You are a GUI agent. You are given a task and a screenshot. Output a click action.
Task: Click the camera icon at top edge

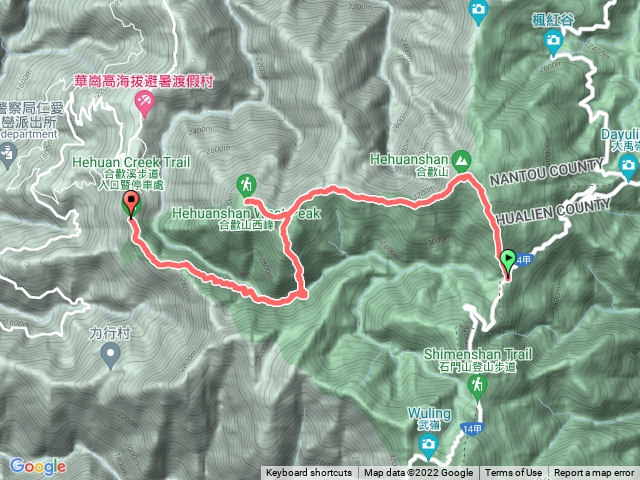pos(478,10)
